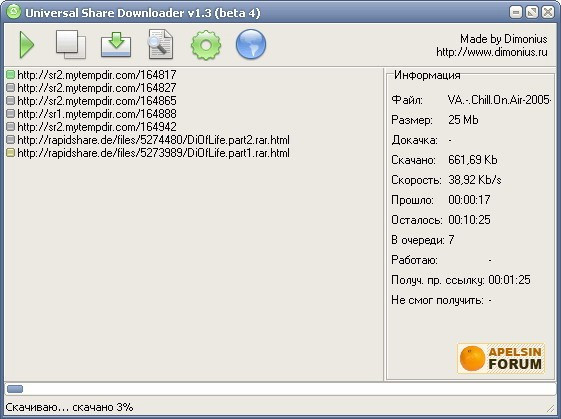
Task: Click the download progress bar
Action: coord(280,389)
